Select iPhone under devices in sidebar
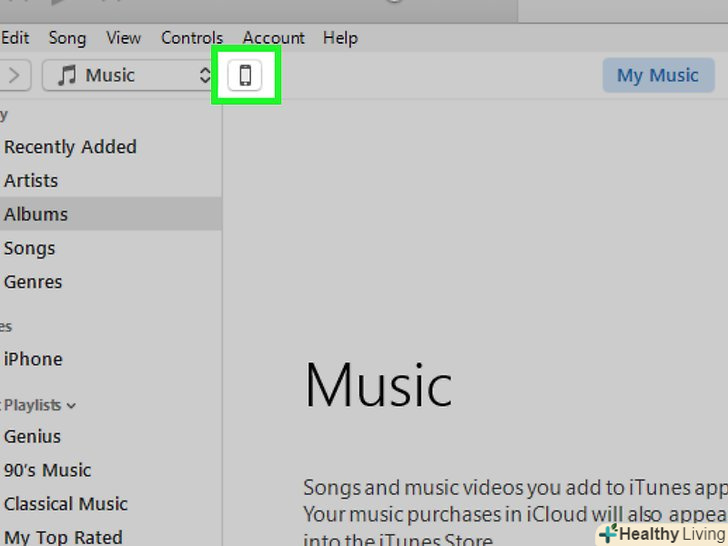This screenshot has width=728, height=546. tap(33, 359)
